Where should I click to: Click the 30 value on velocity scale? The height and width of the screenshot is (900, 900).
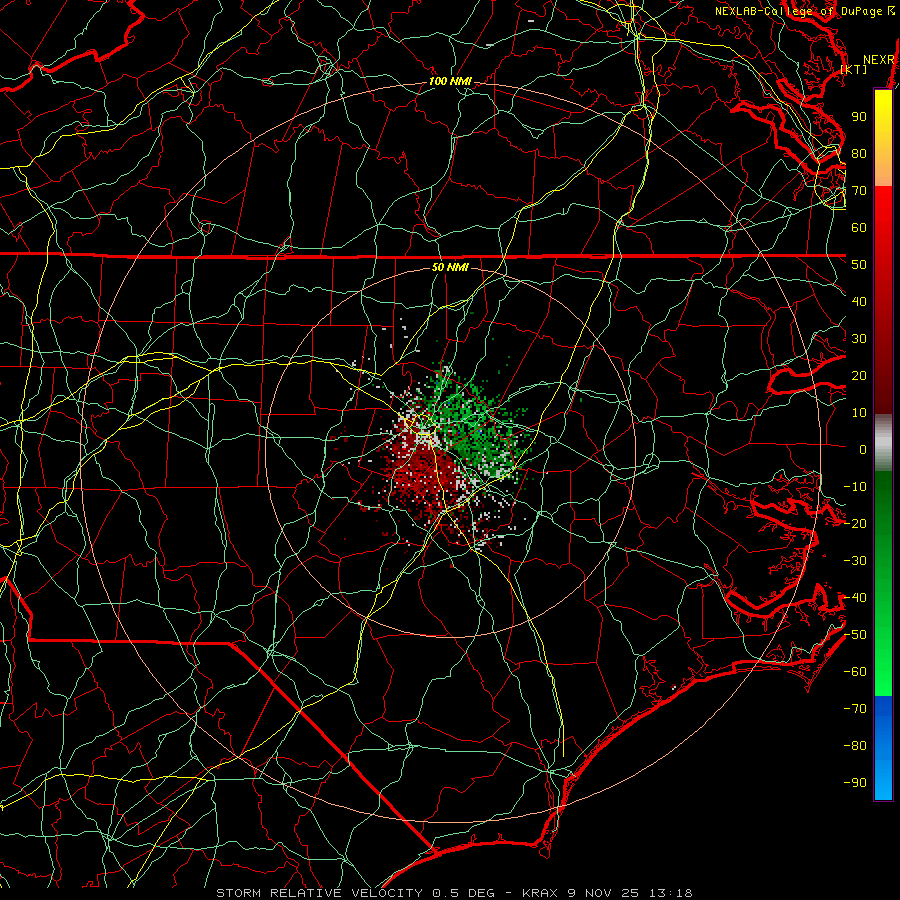tap(859, 339)
